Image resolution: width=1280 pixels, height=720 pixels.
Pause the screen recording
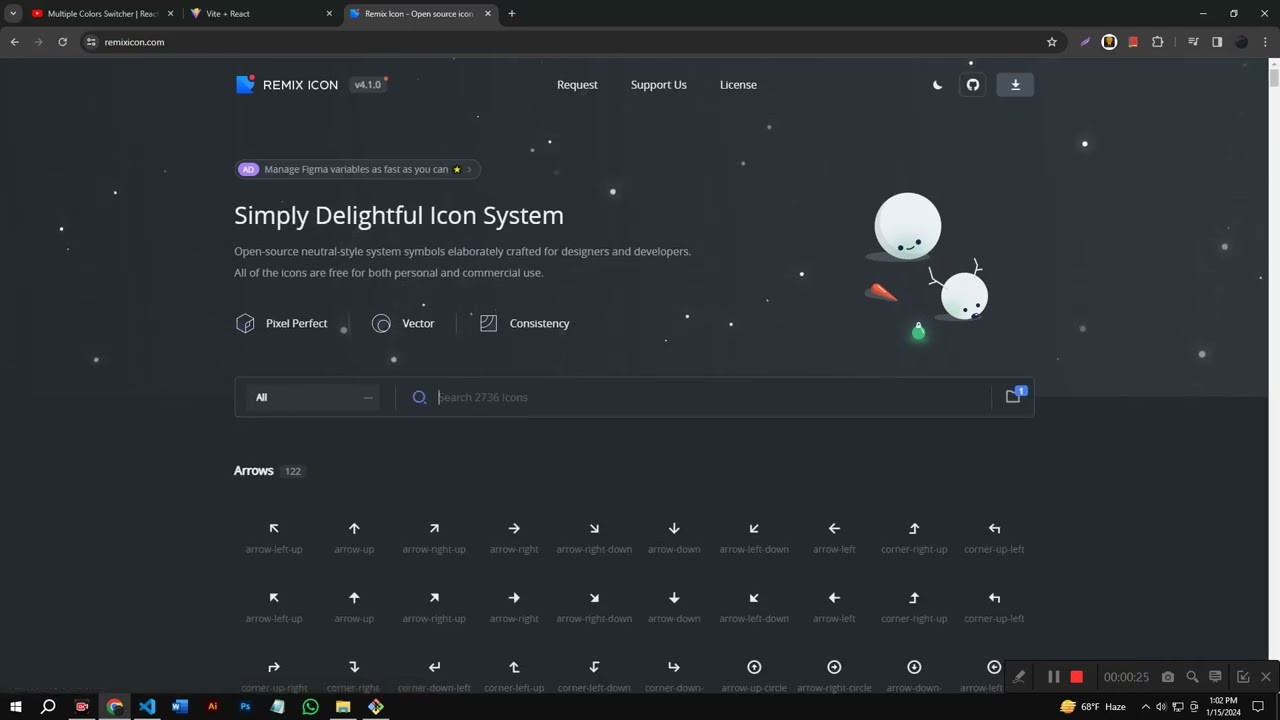1053,677
